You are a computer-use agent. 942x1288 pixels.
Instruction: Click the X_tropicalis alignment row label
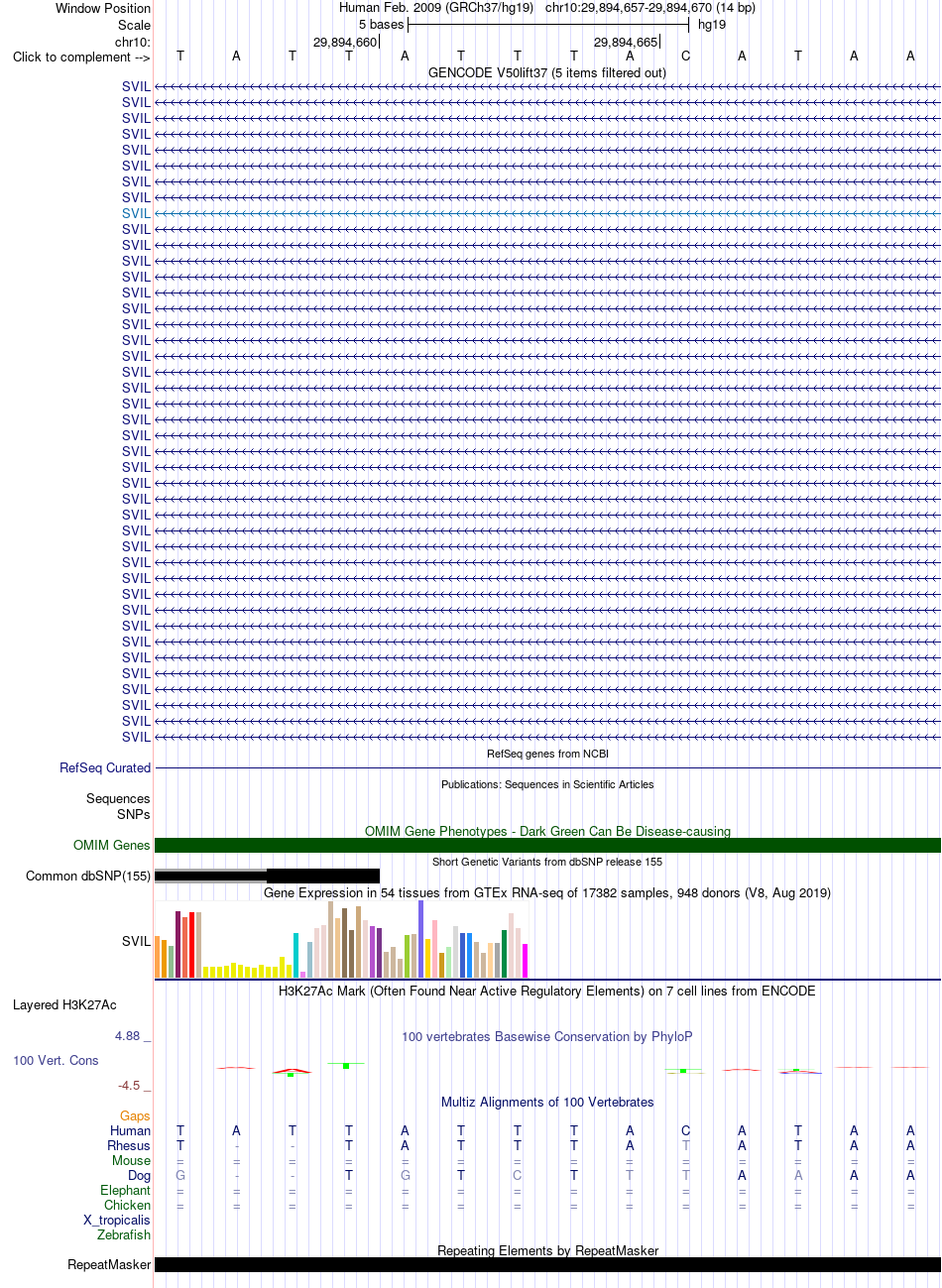click(x=117, y=1220)
